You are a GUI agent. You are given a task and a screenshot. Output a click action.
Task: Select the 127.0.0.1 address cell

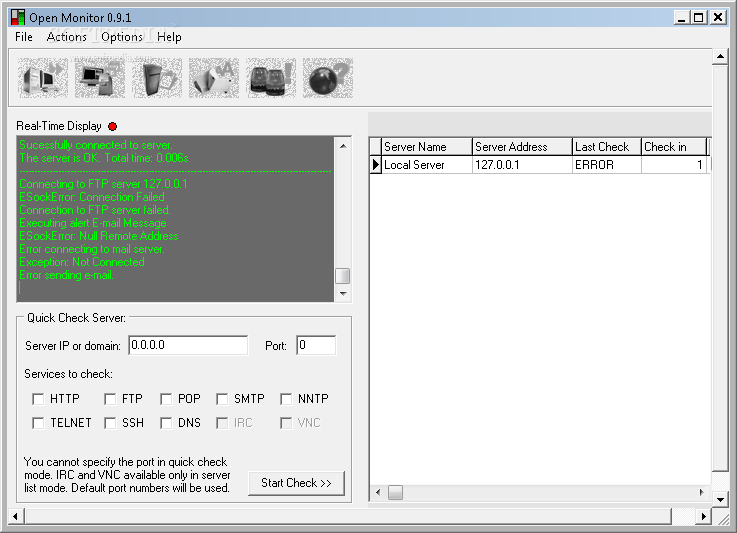click(x=522, y=165)
